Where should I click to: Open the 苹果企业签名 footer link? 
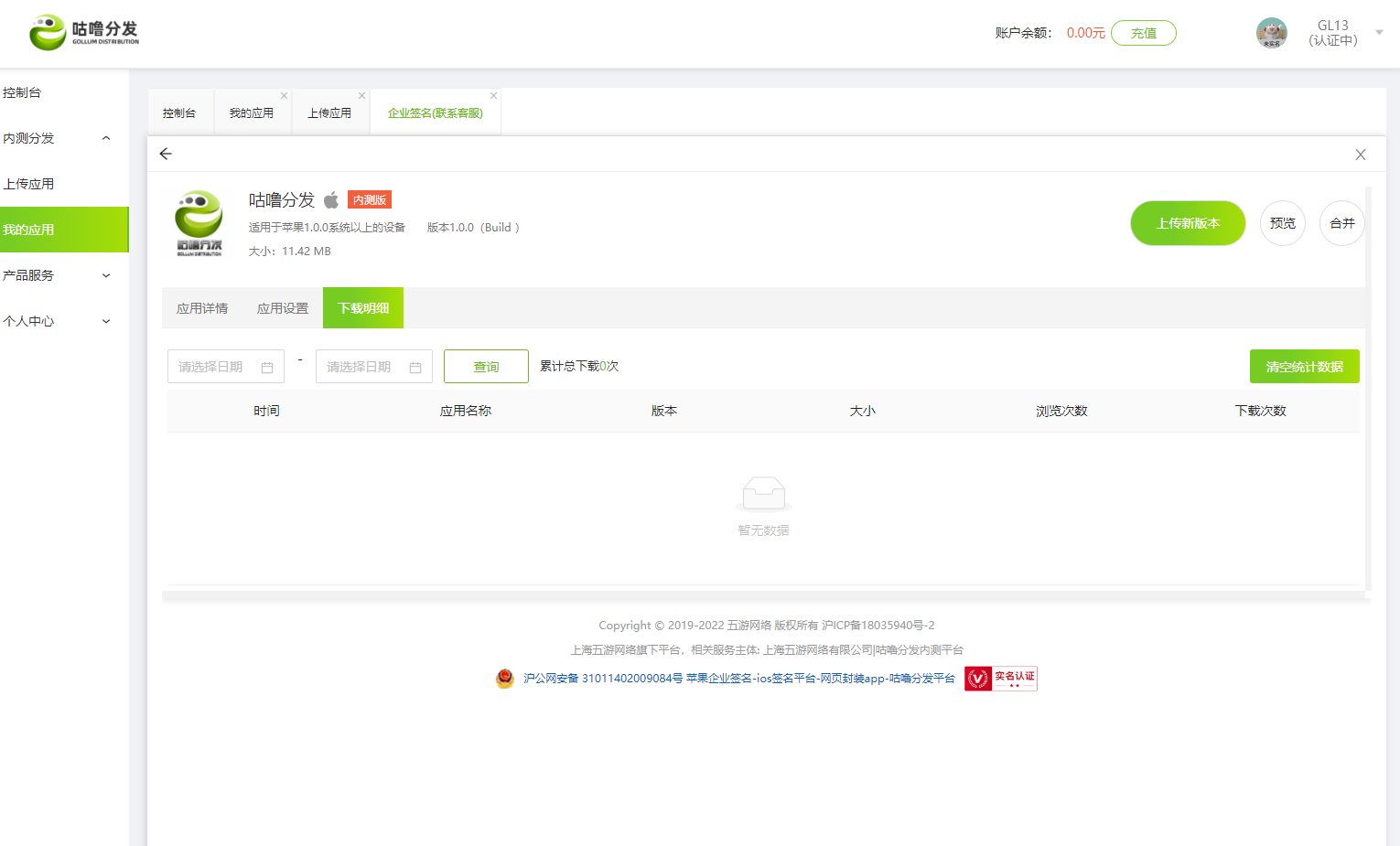click(821, 678)
